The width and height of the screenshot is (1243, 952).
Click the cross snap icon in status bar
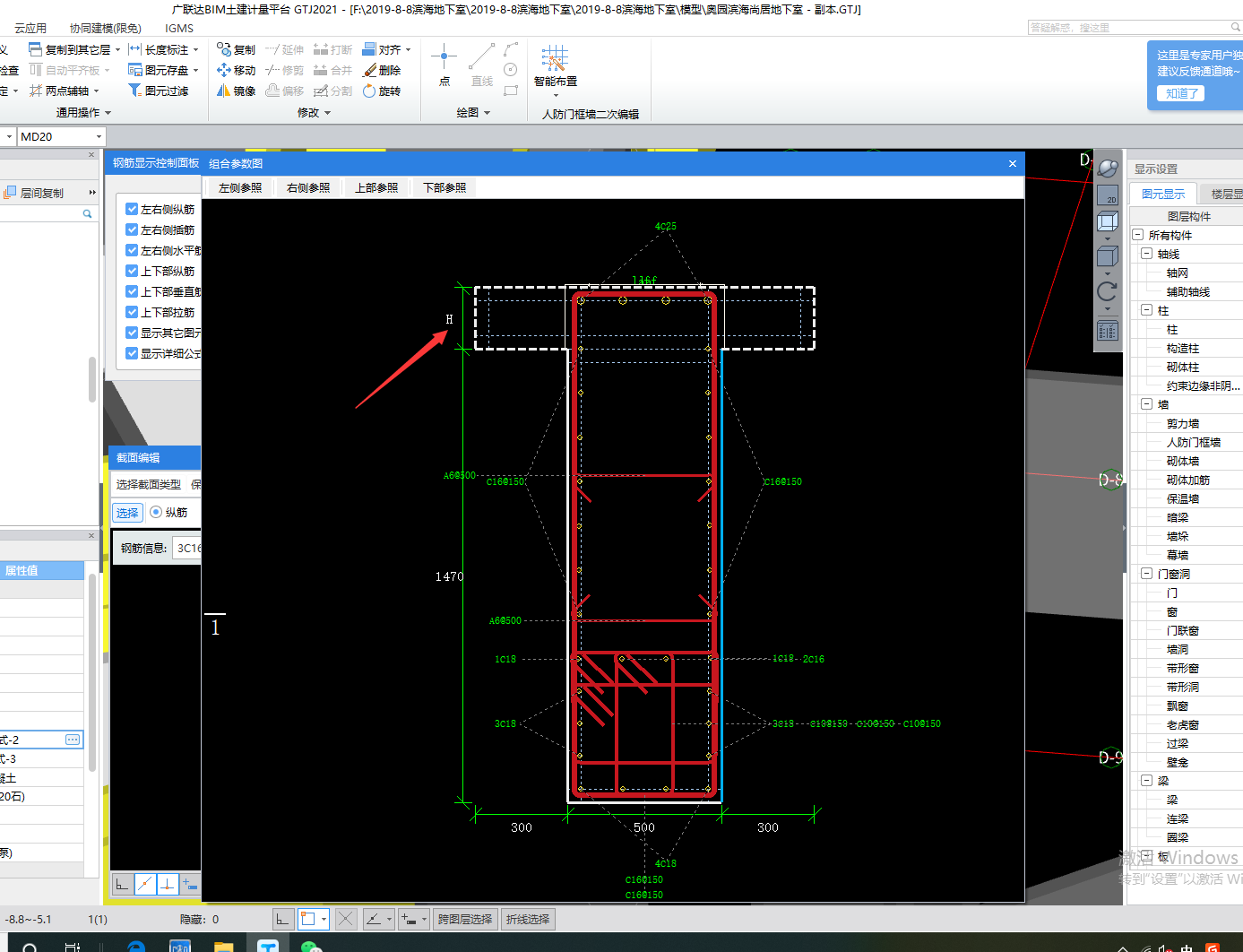pyautogui.click(x=346, y=919)
